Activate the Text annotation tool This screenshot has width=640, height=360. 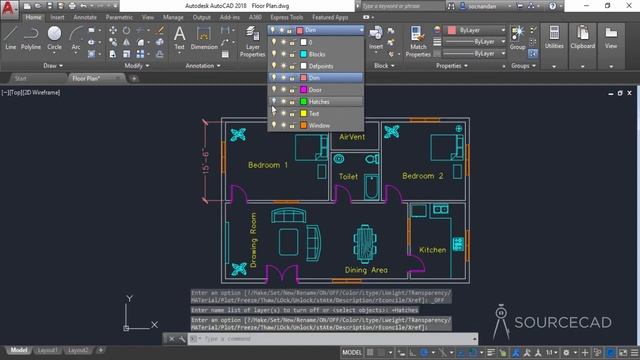coord(180,38)
